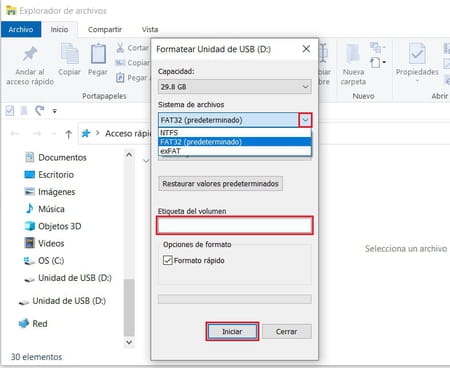Click the quick access star icon in address bar
This screenshot has height=368, width=450.
tap(86, 133)
